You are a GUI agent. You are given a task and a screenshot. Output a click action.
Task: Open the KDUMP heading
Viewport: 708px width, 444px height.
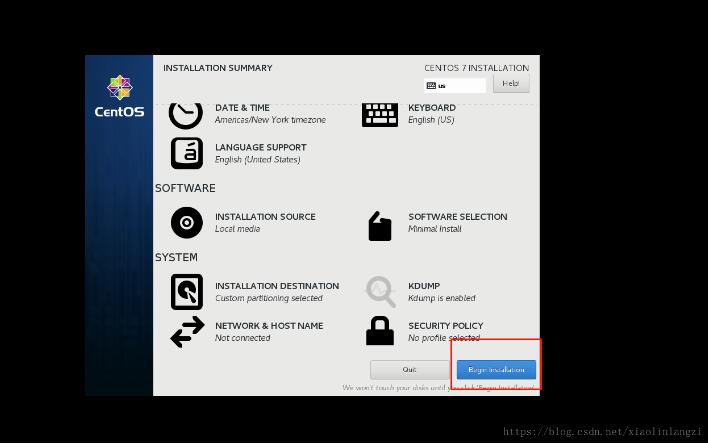(424, 286)
